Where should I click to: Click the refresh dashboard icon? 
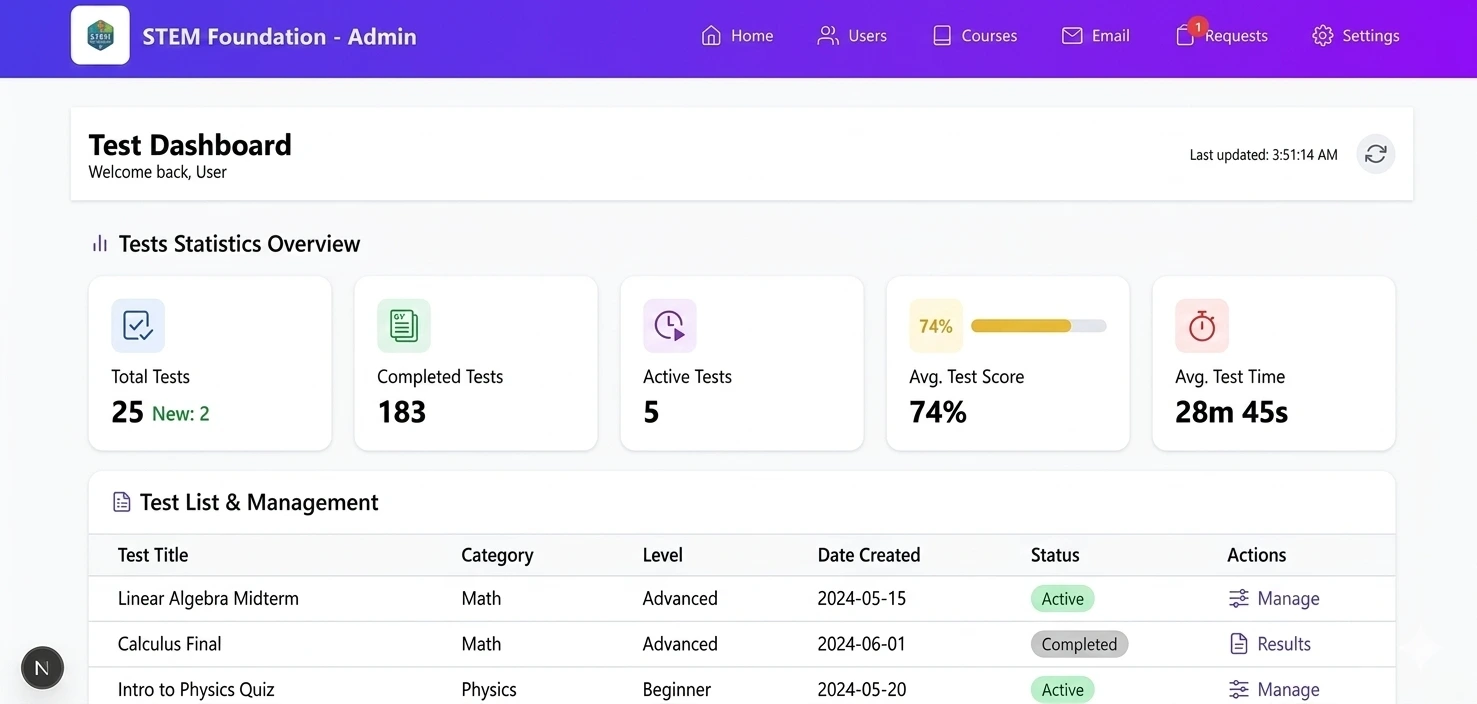(x=1375, y=154)
